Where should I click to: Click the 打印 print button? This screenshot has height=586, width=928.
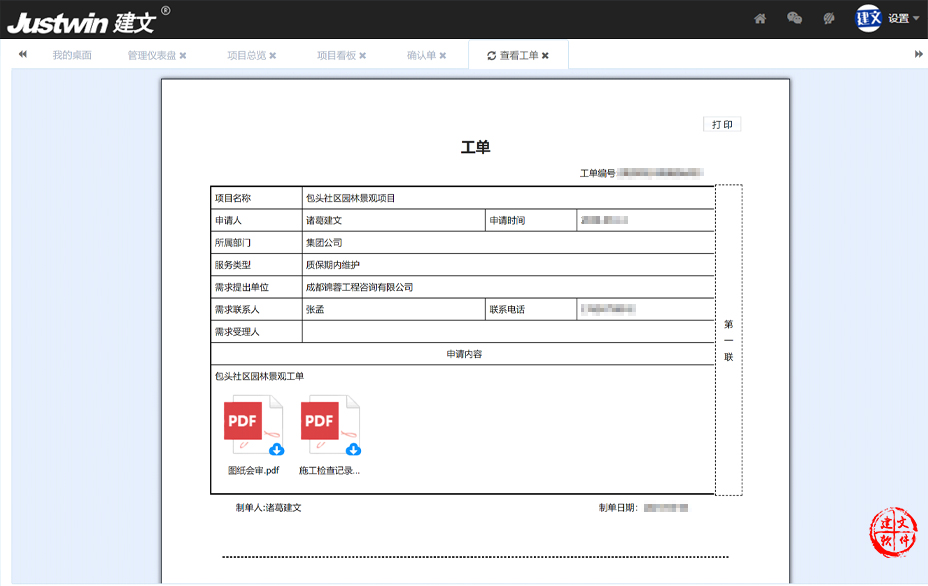point(722,125)
